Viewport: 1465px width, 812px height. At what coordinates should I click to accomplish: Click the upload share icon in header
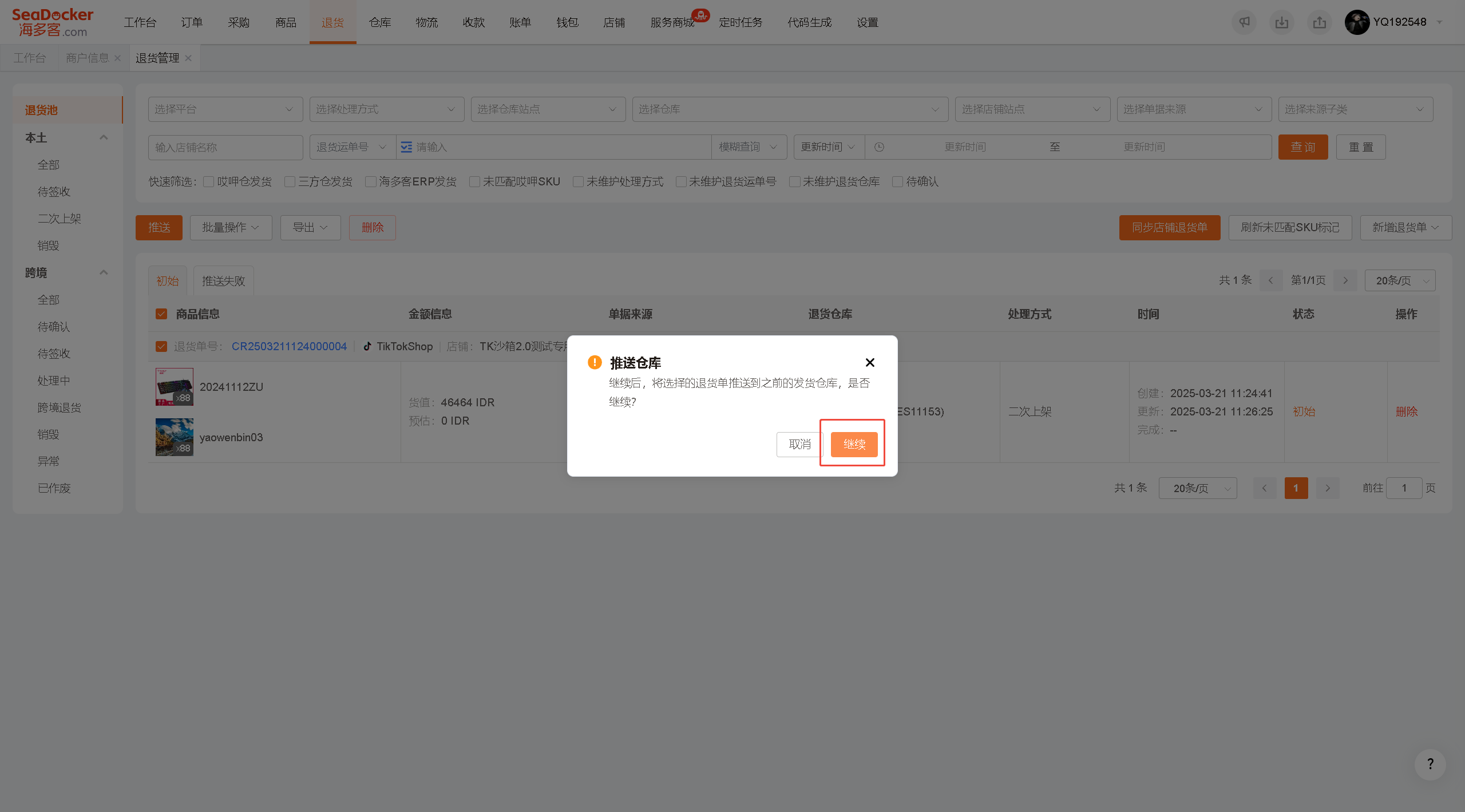point(1320,22)
